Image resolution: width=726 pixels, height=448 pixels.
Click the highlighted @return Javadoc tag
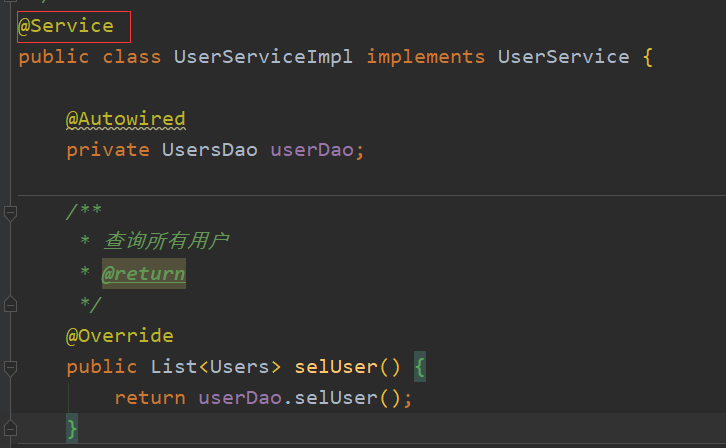pyautogui.click(x=143, y=273)
